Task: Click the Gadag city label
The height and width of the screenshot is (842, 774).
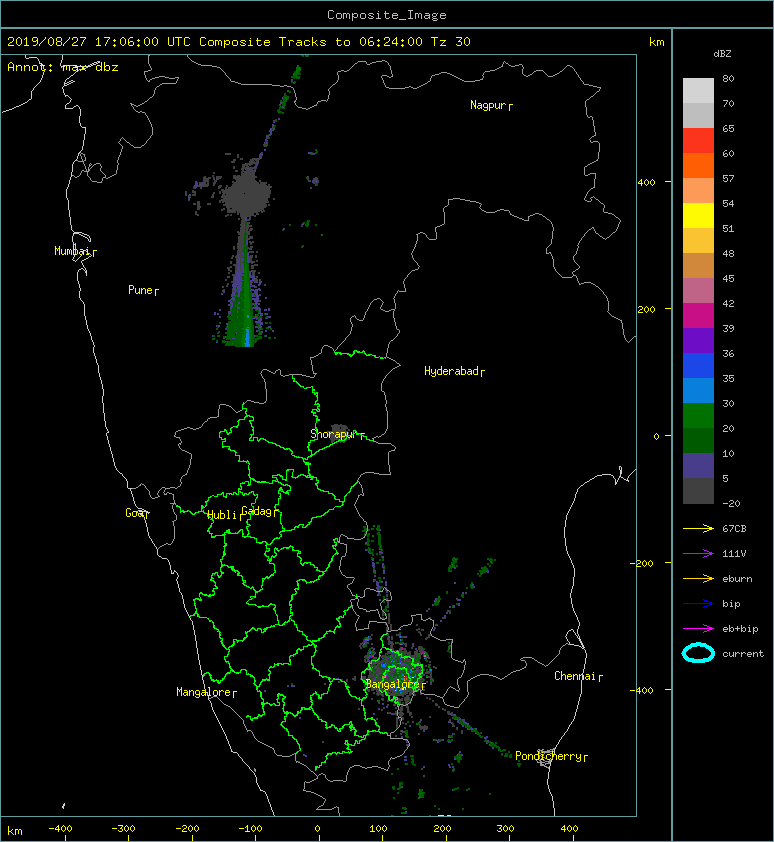Action: pyautogui.click(x=257, y=511)
